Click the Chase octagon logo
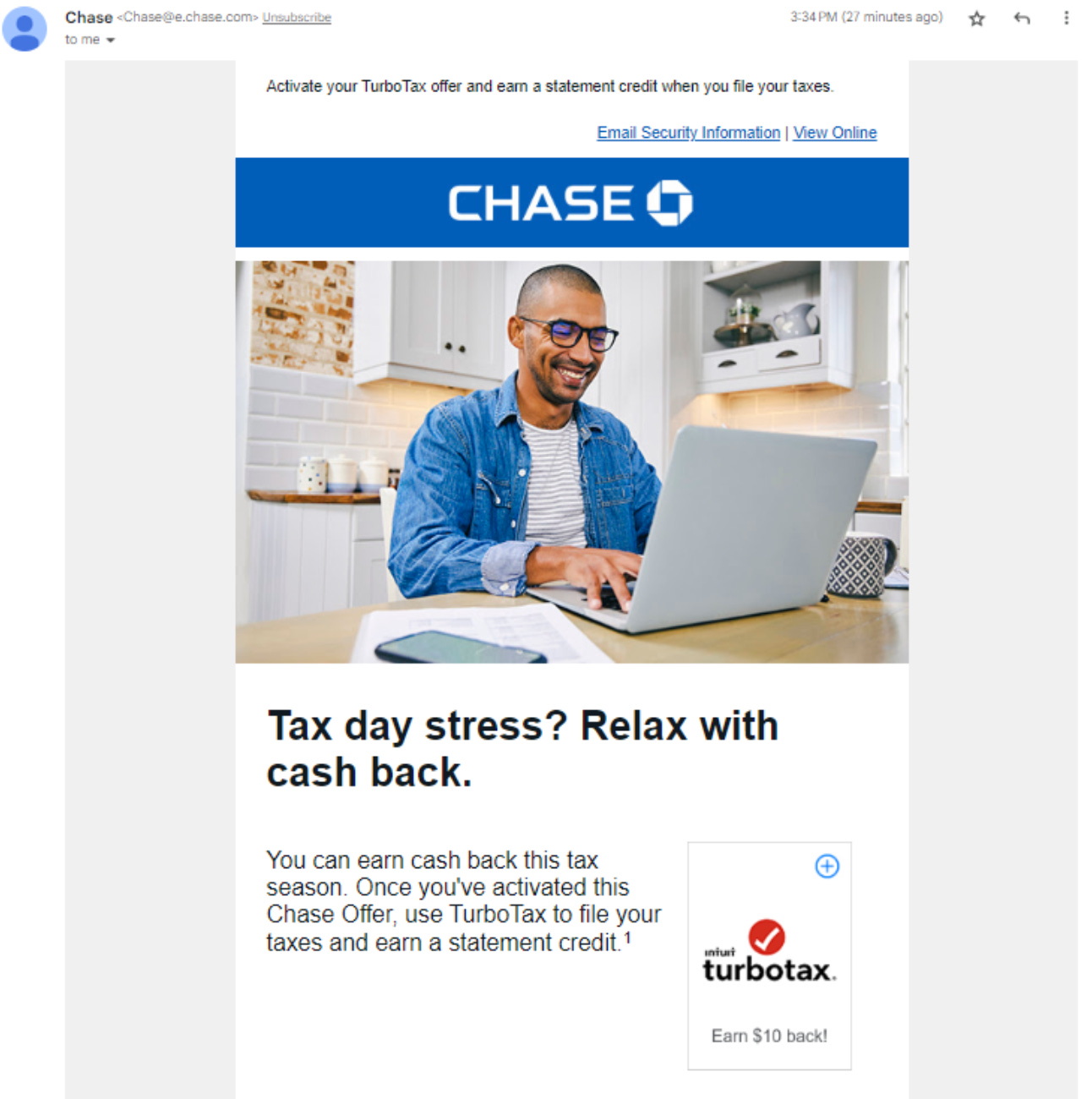Viewport: 1092px width, 1099px height. click(669, 203)
